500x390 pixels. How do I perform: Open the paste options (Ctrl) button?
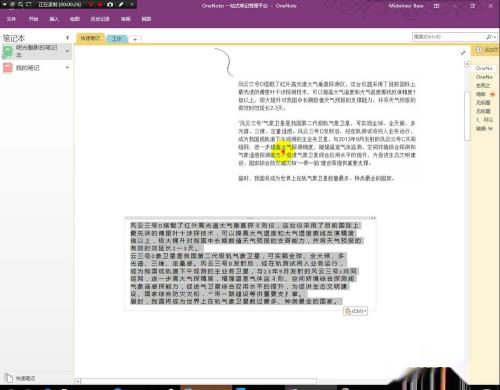point(356,311)
